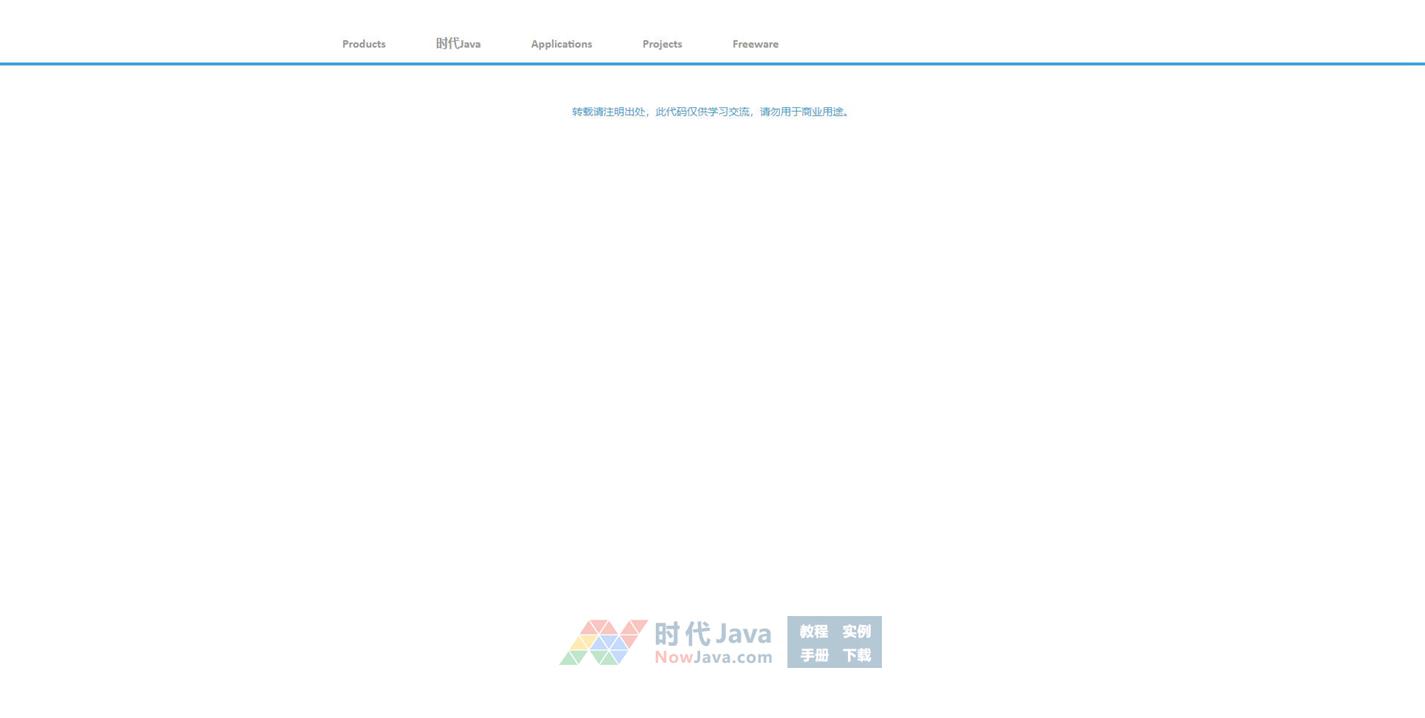Choose Freeware from the top navigation
Viewport: 1425px width, 718px height.
tap(755, 44)
